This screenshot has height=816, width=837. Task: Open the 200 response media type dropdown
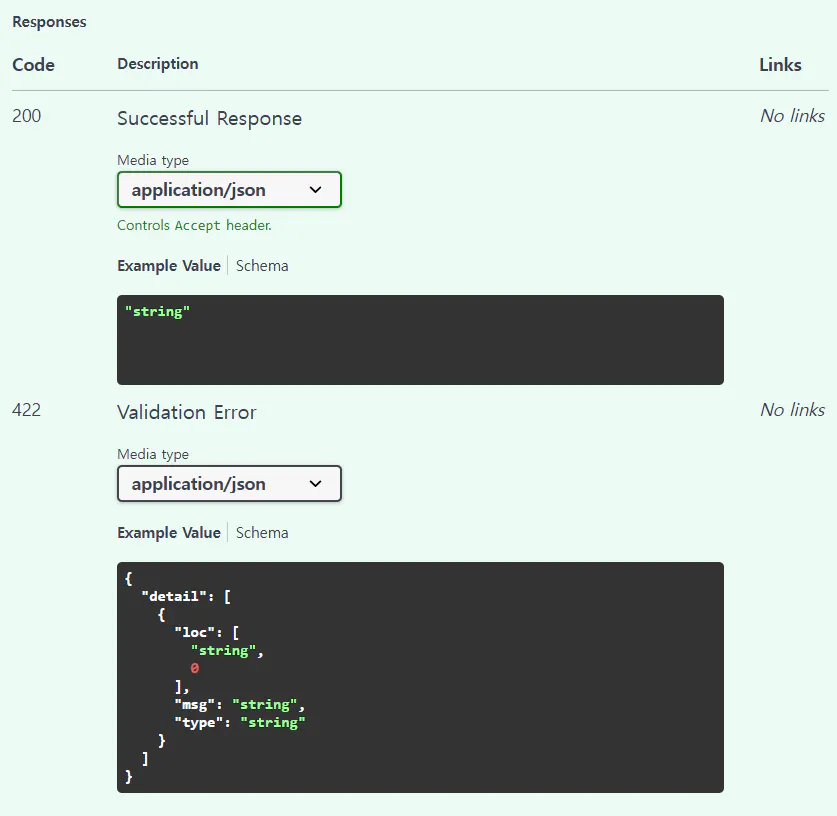(x=229, y=189)
